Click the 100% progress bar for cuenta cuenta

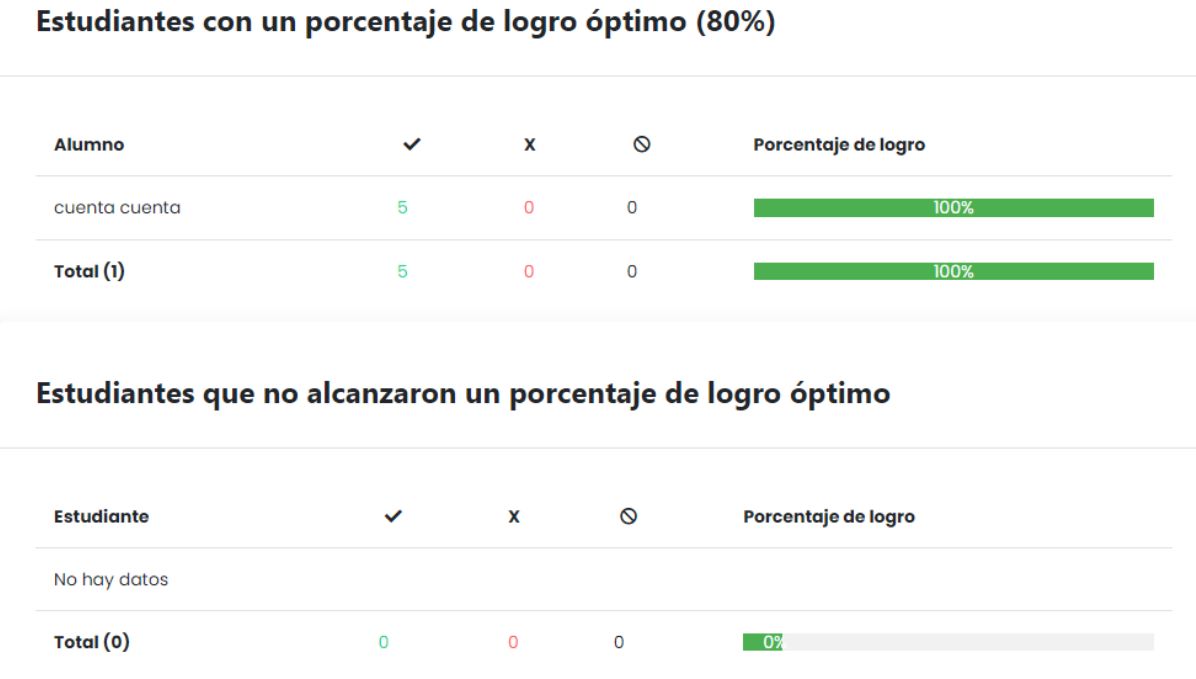(x=953, y=208)
